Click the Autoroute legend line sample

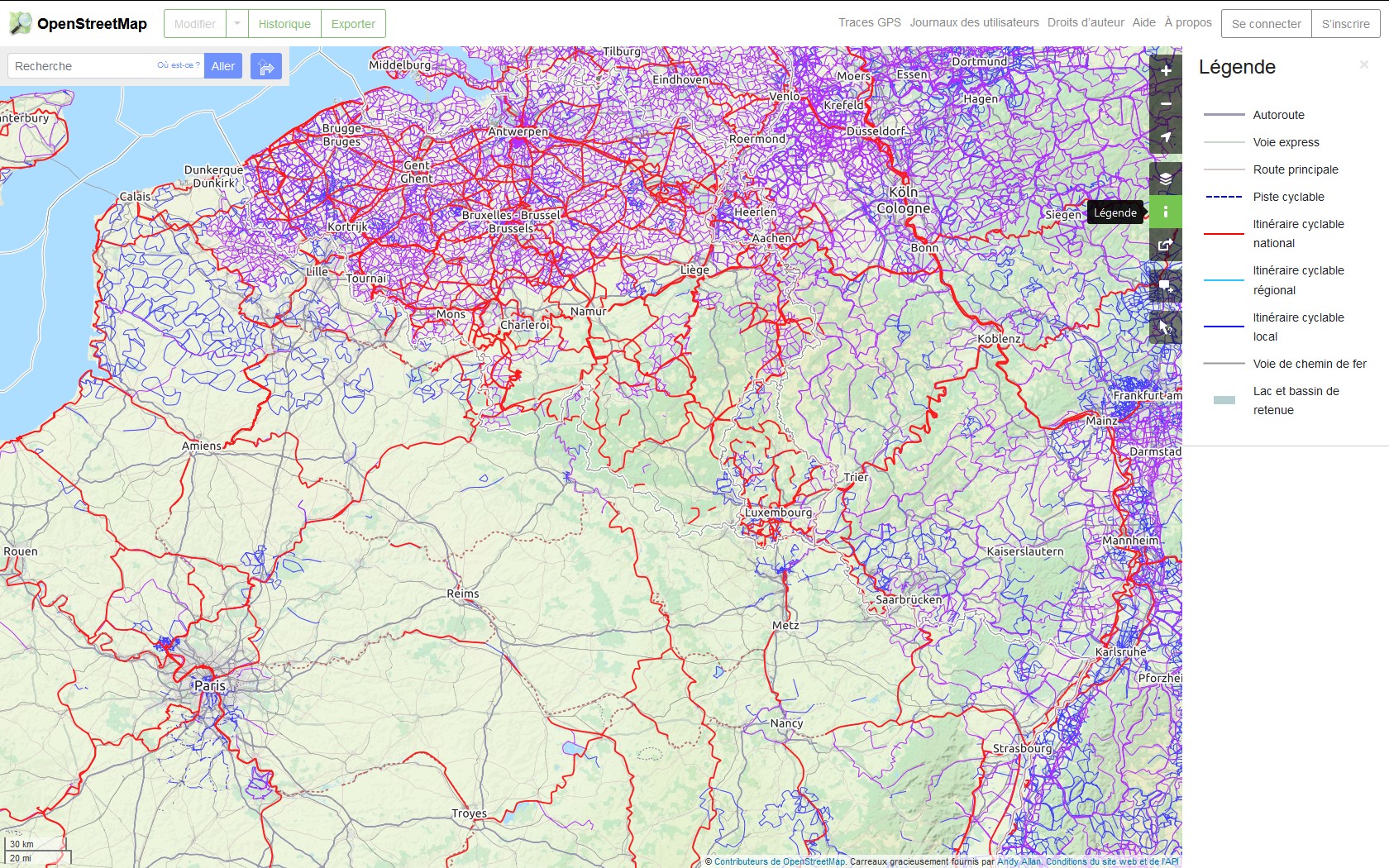[x=1224, y=115]
